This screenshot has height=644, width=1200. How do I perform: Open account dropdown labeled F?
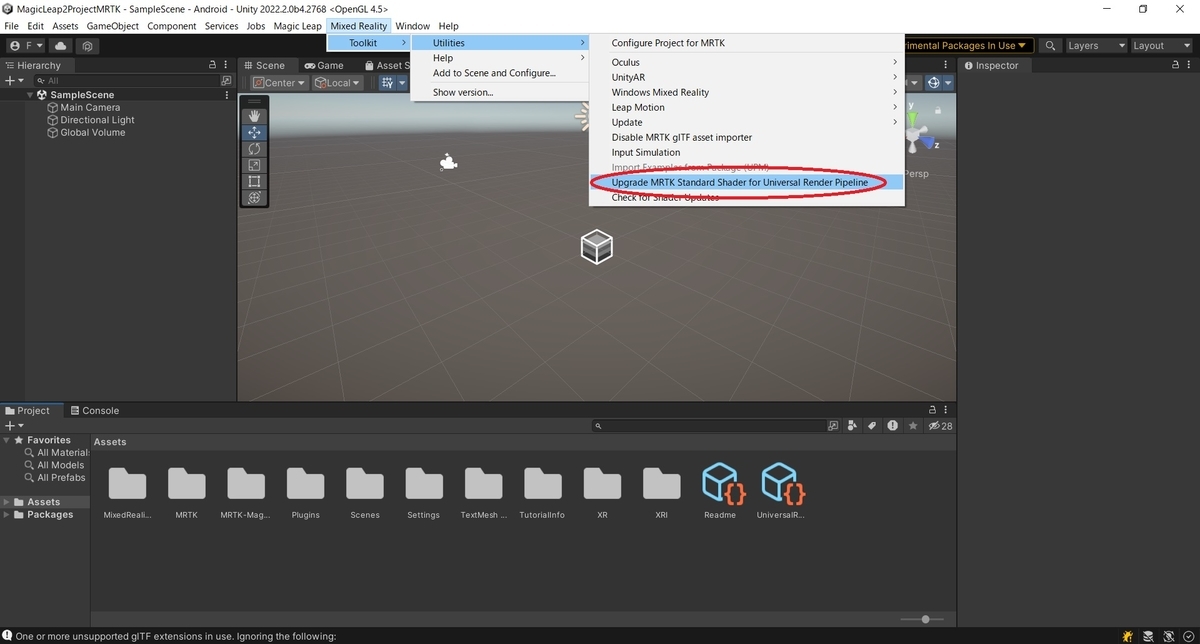tap(24, 46)
